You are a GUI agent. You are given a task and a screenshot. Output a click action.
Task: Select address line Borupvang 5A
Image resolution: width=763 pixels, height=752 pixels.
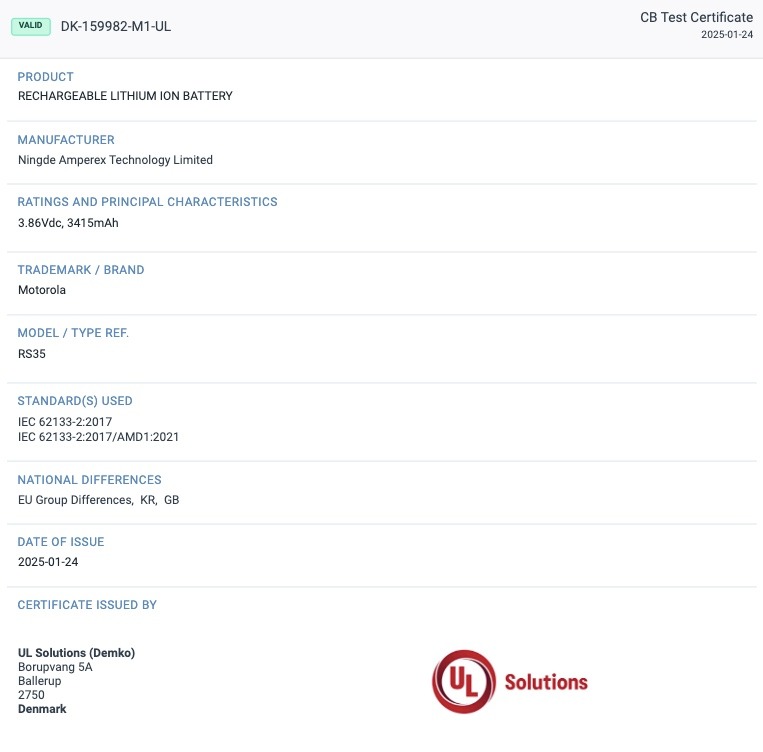(55, 667)
